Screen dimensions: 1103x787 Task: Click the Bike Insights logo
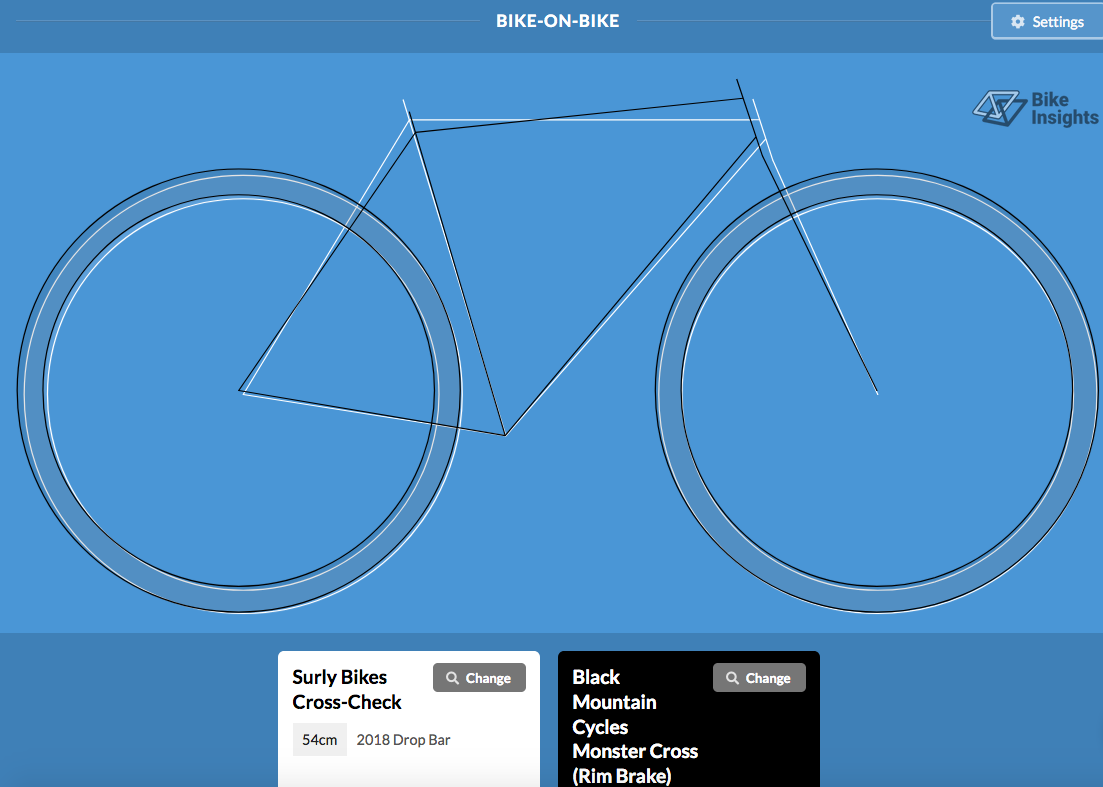[x=1035, y=109]
